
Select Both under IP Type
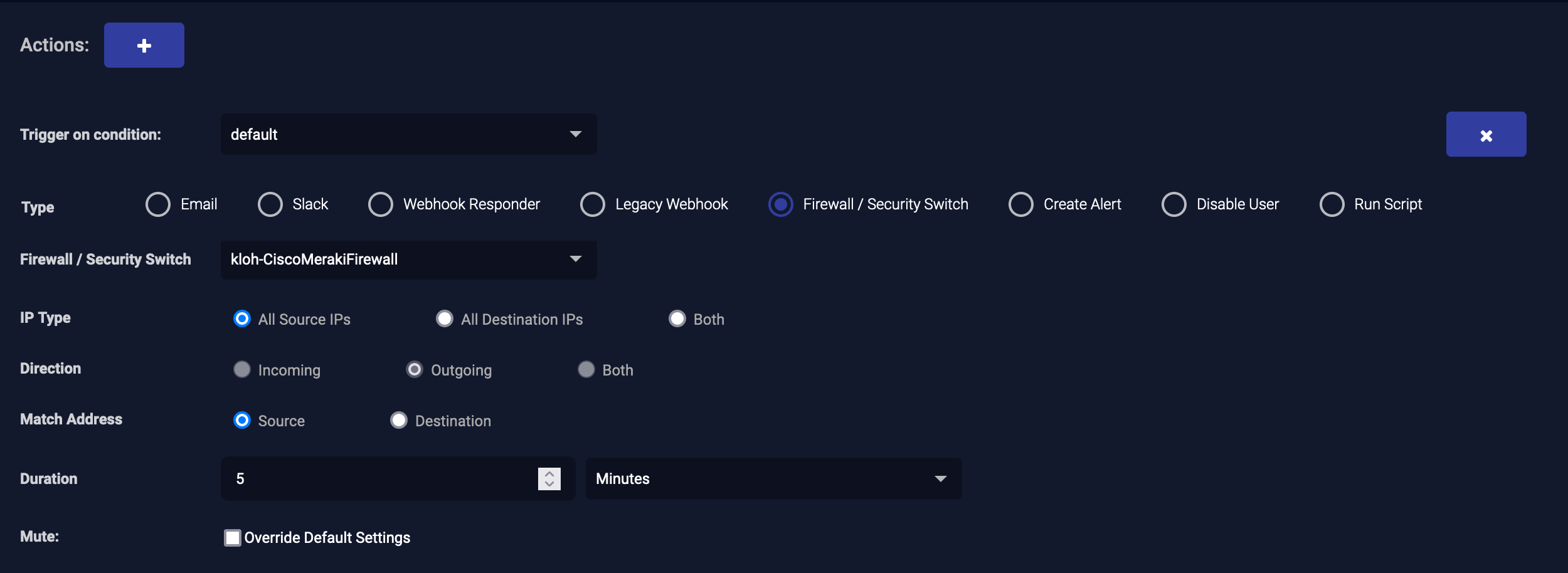pyautogui.click(x=677, y=319)
